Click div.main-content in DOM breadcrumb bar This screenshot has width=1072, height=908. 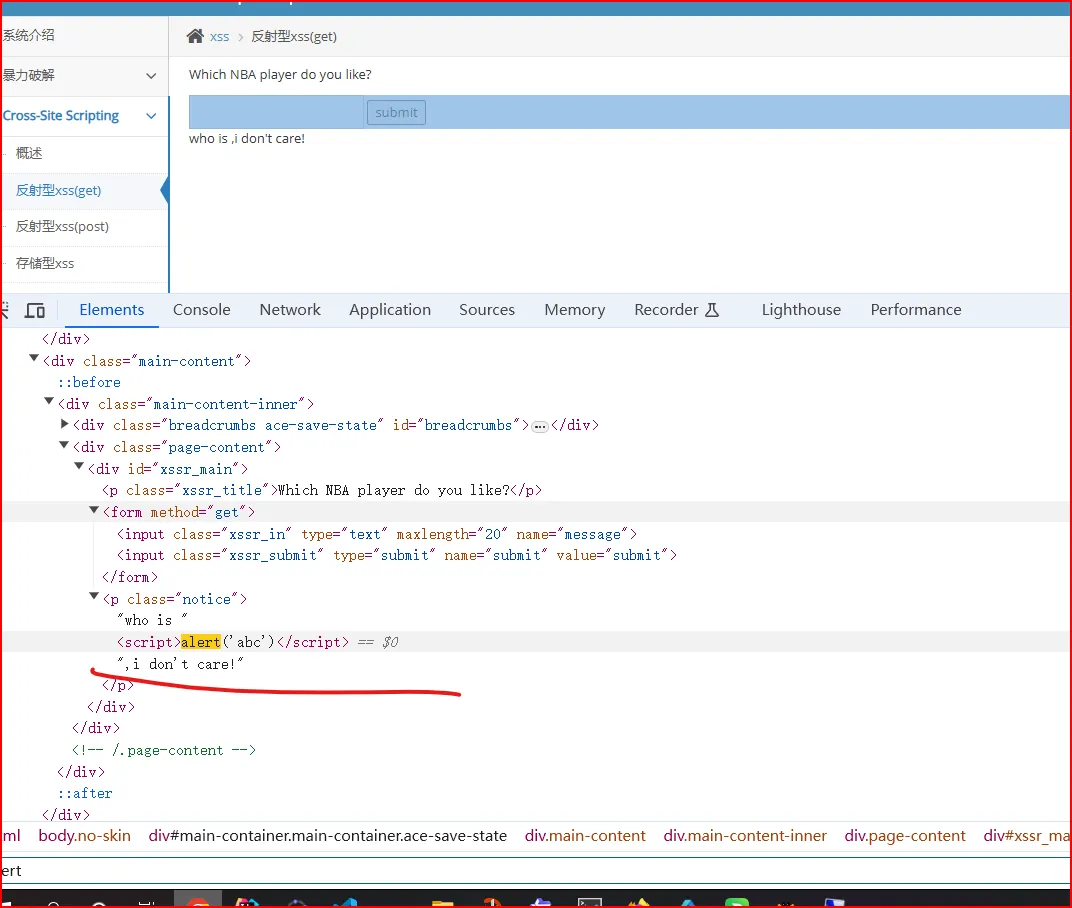coord(585,836)
